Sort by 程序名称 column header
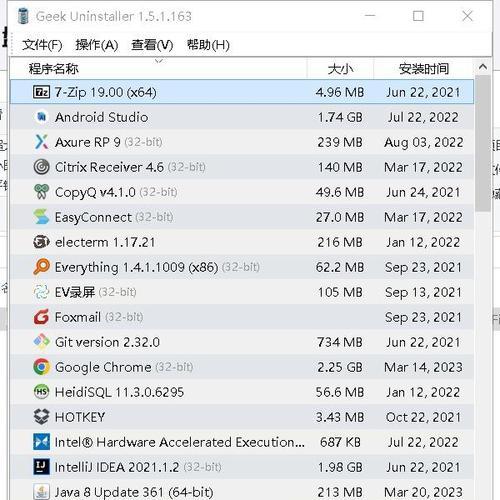This screenshot has height=500, width=500. click(158, 69)
